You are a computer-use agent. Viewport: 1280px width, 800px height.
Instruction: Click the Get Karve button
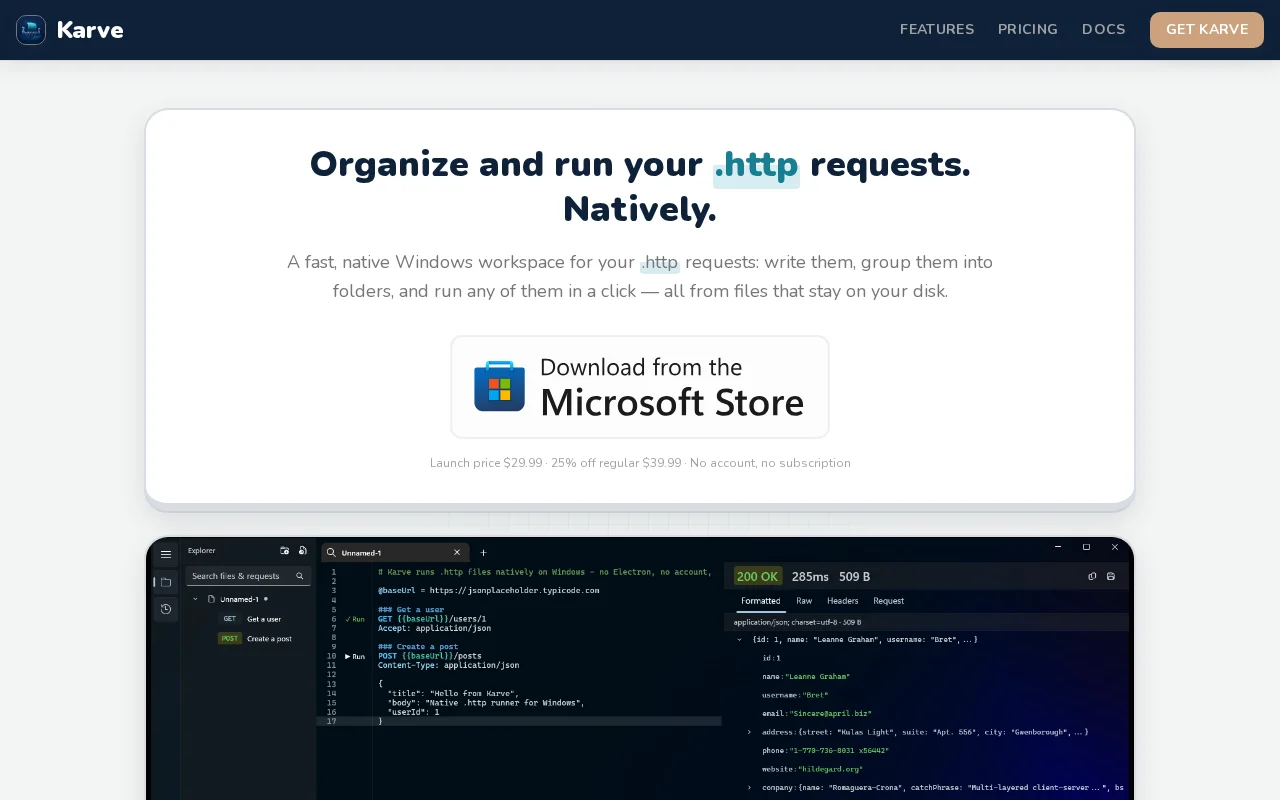[x=1207, y=30]
